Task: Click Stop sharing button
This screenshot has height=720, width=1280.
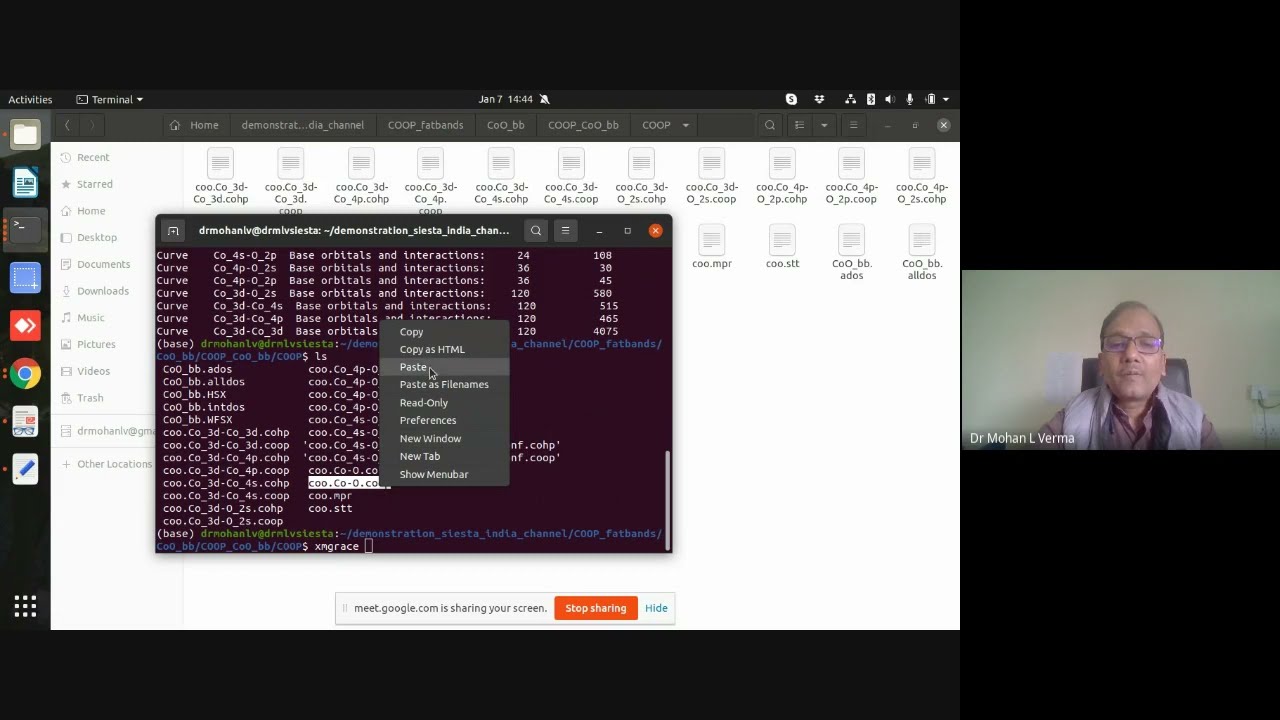Action: click(x=596, y=608)
